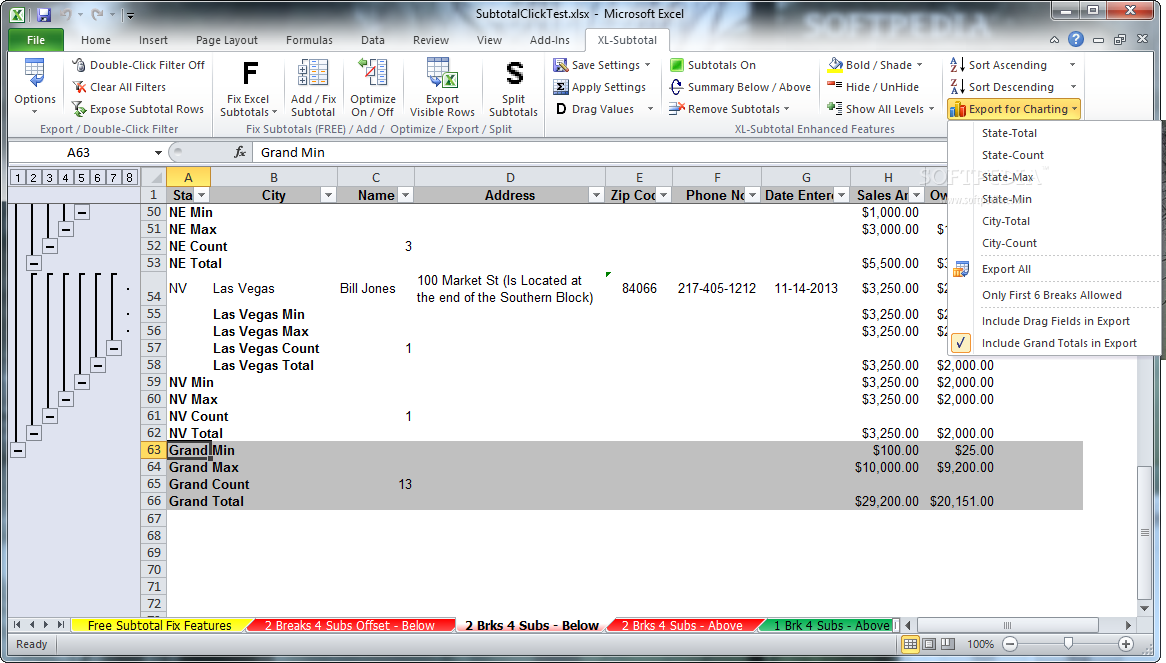
Task: Toggle Optimize On / Off
Action: point(373,87)
